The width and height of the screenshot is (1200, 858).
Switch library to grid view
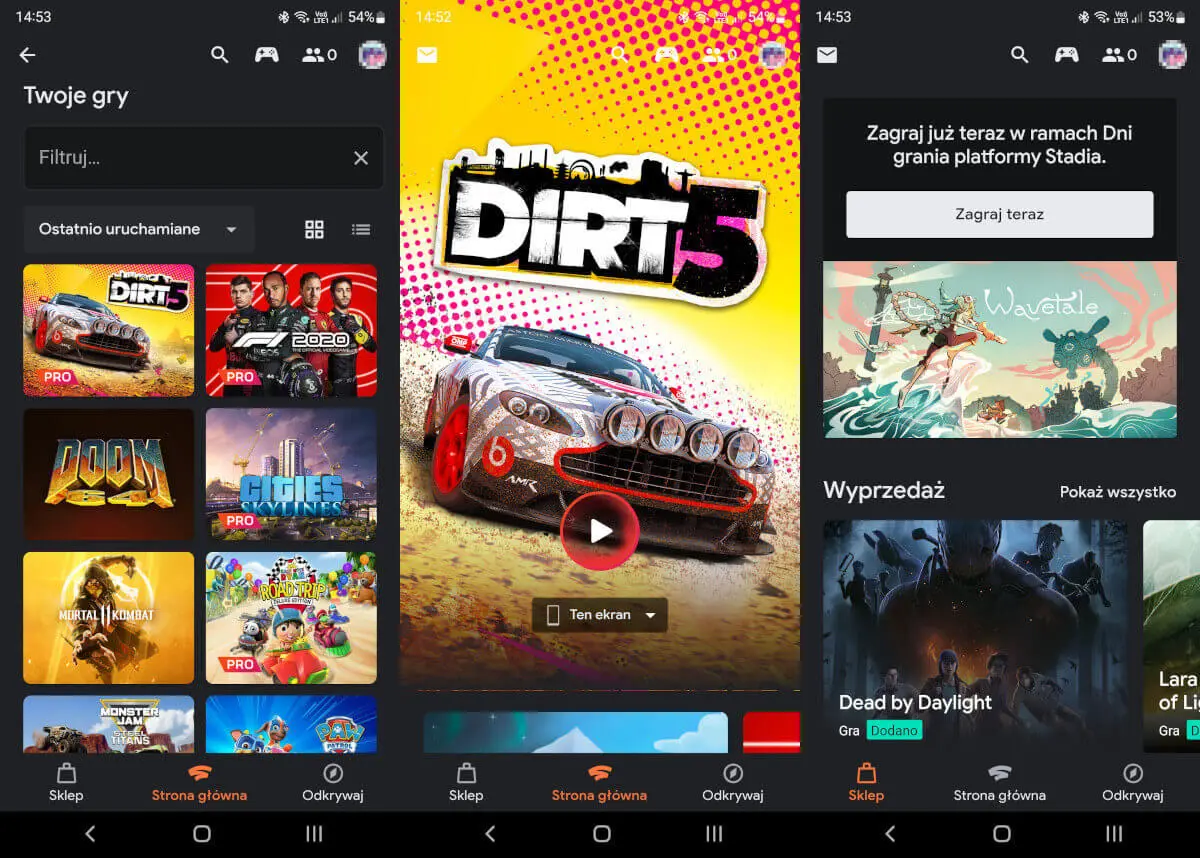pos(314,230)
